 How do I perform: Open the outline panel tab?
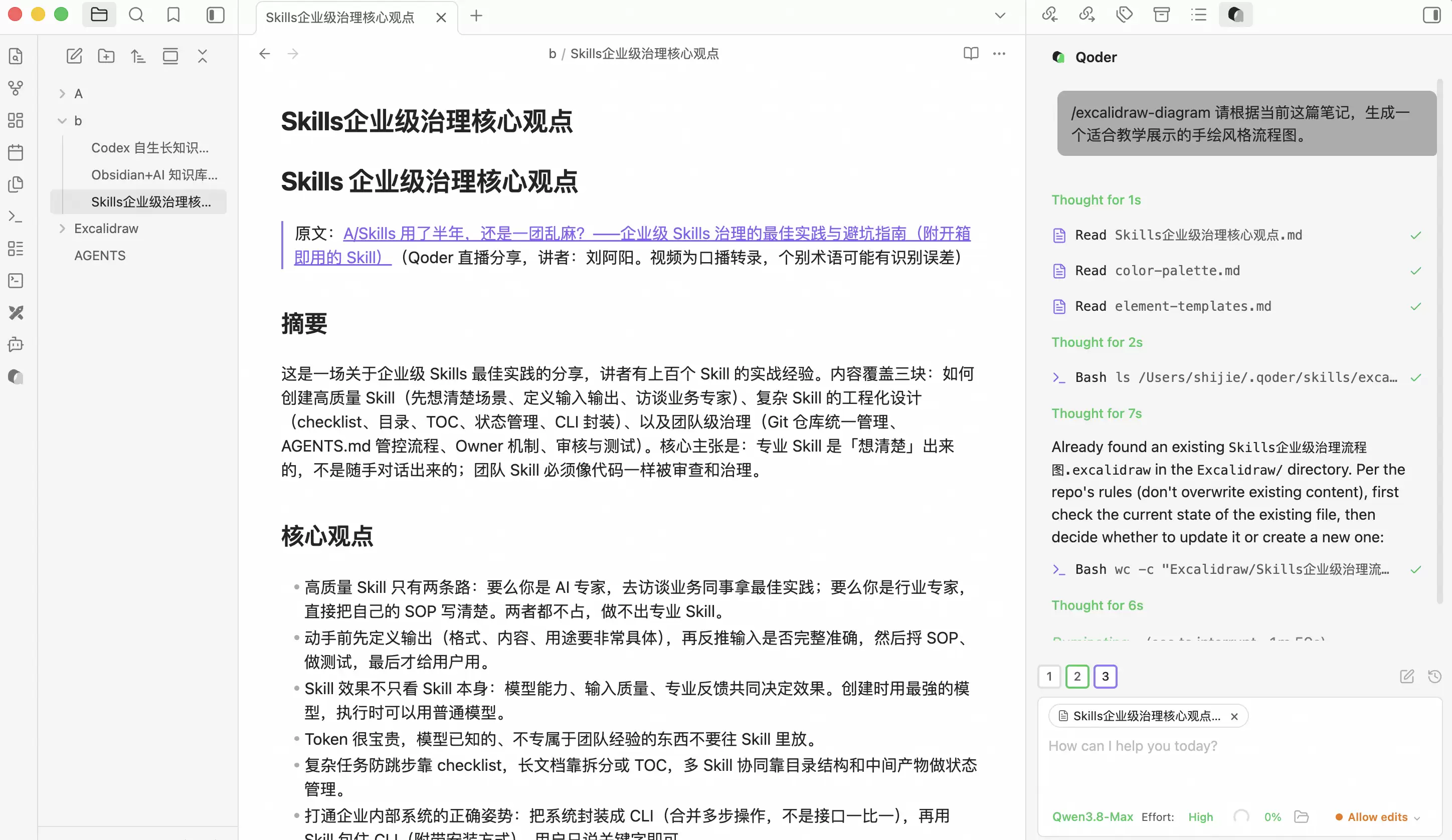click(1198, 15)
